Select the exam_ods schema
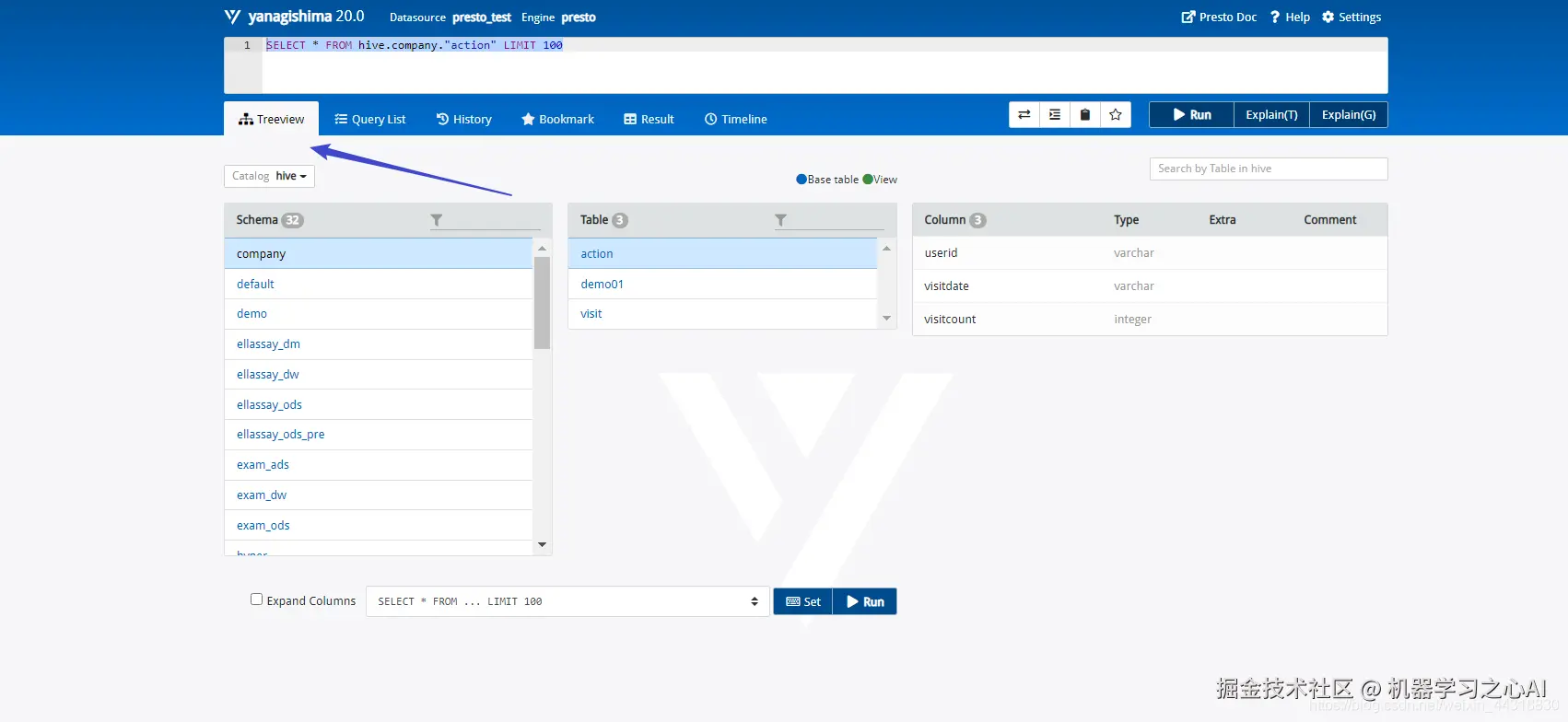 pos(379,525)
